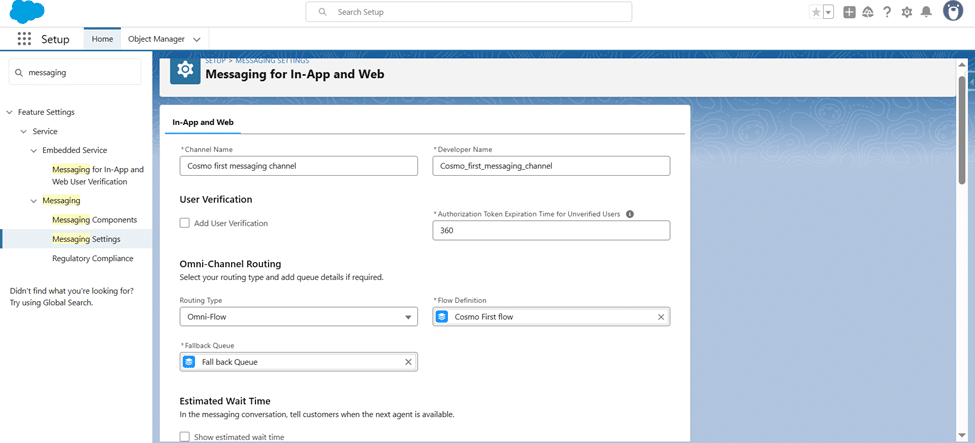Open the App Launcher grid icon
The image size is (975, 443).
(24, 39)
